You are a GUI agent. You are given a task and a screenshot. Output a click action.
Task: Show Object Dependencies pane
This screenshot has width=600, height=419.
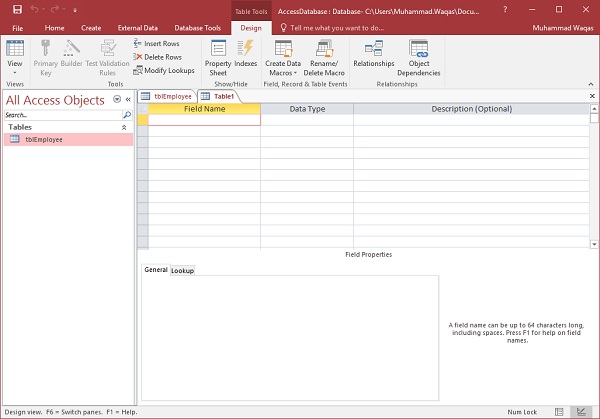418,55
